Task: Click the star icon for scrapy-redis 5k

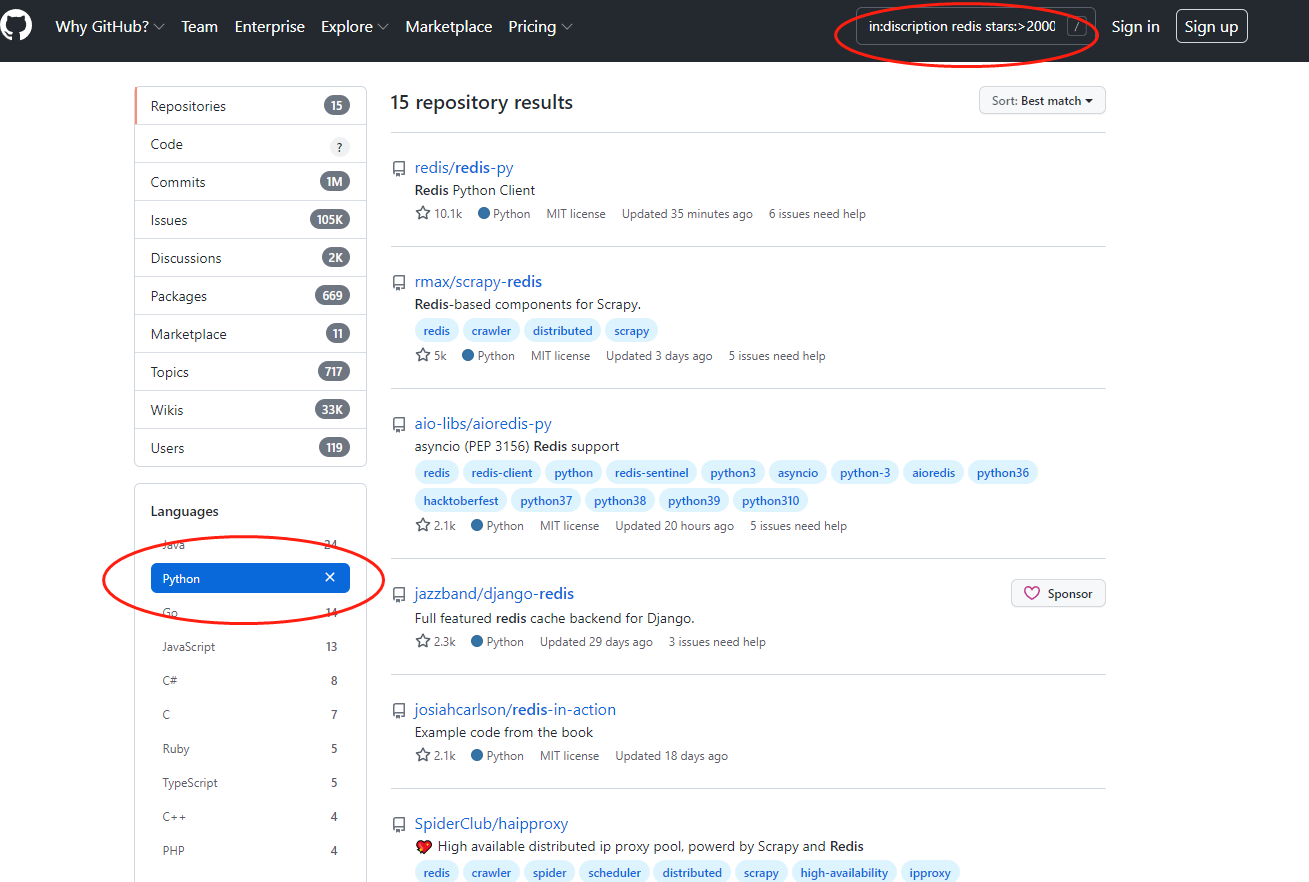Action: pyautogui.click(x=423, y=355)
